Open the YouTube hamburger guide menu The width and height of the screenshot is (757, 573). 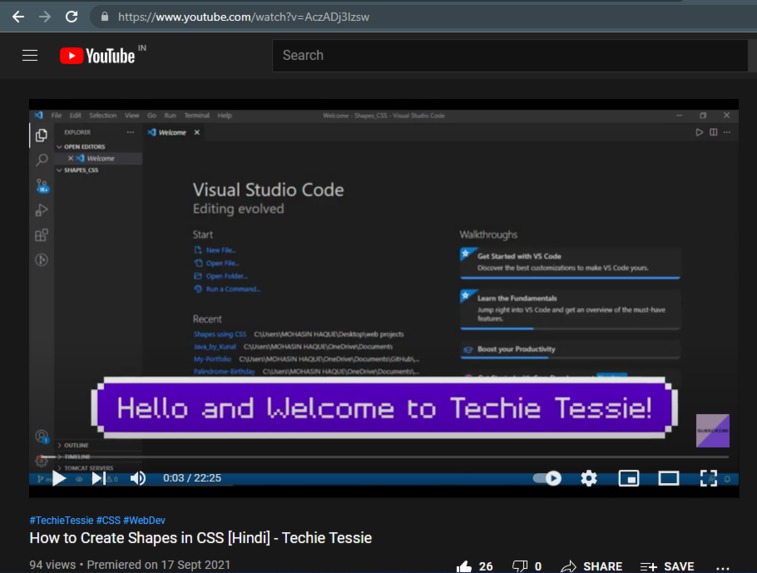pos(30,56)
